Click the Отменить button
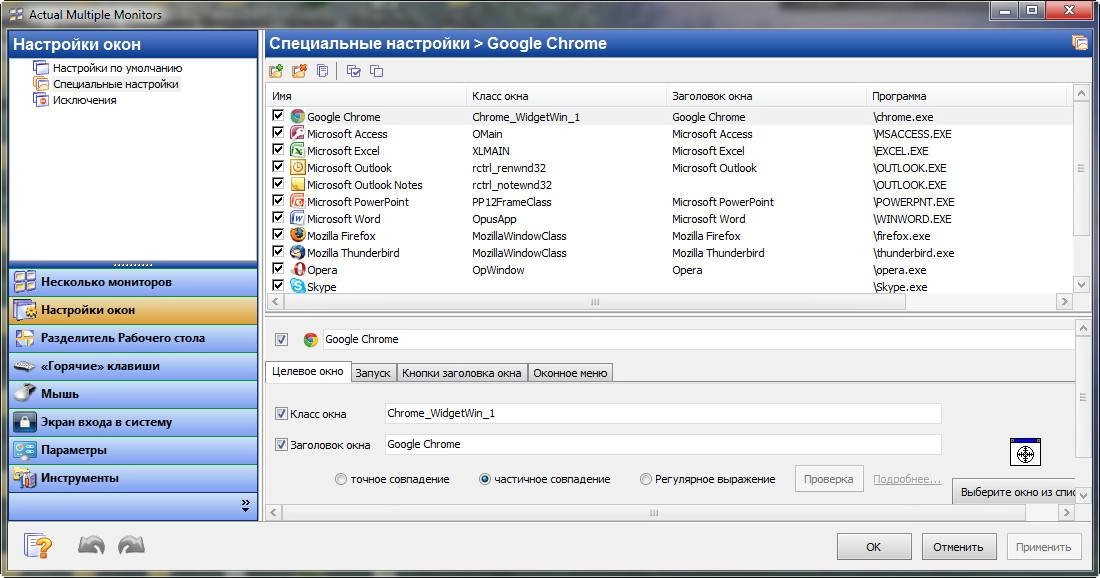 [959, 546]
